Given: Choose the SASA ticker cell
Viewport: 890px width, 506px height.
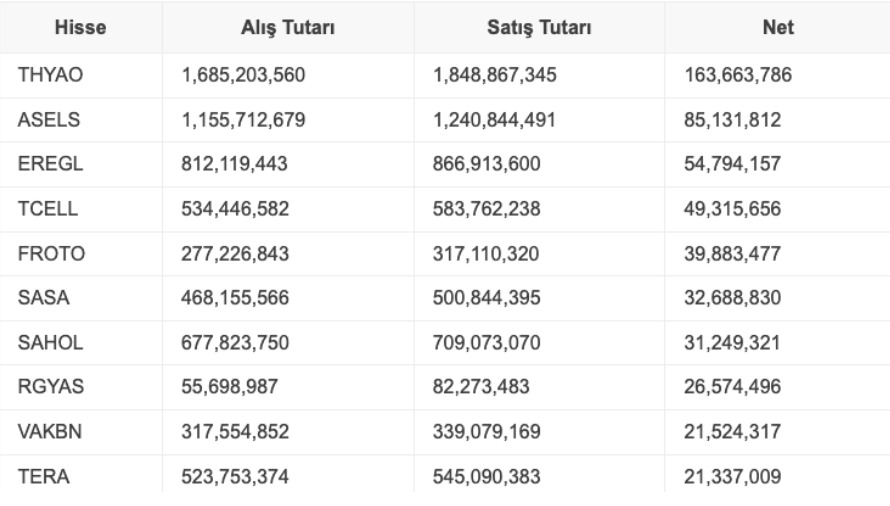Looking at the screenshot, I should pos(39,300).
